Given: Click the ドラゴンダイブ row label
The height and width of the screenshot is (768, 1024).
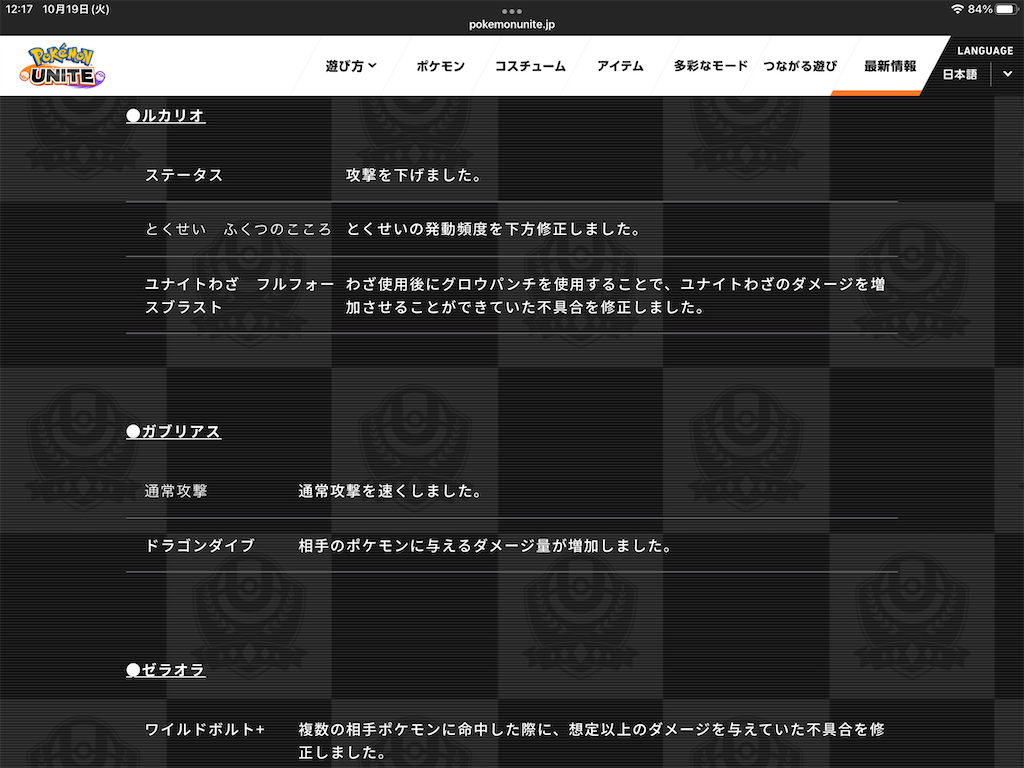Looking at the screenshot, I should (200, 545).
